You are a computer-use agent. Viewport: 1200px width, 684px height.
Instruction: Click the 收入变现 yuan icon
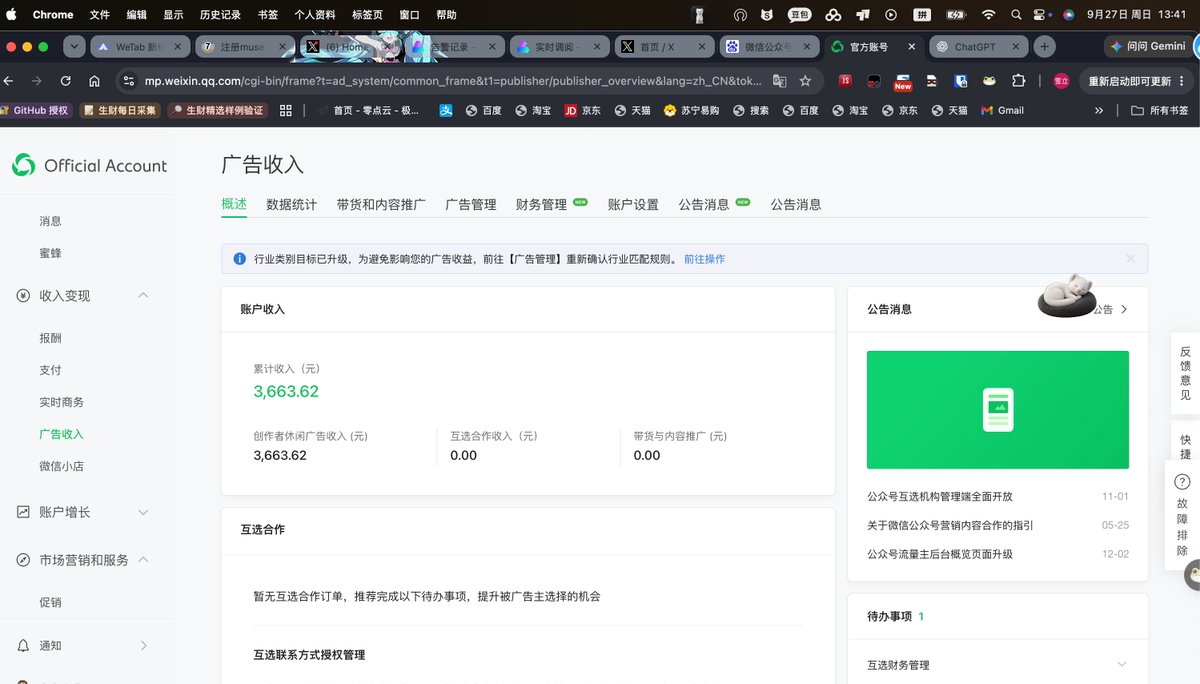(x=23, y=296)
